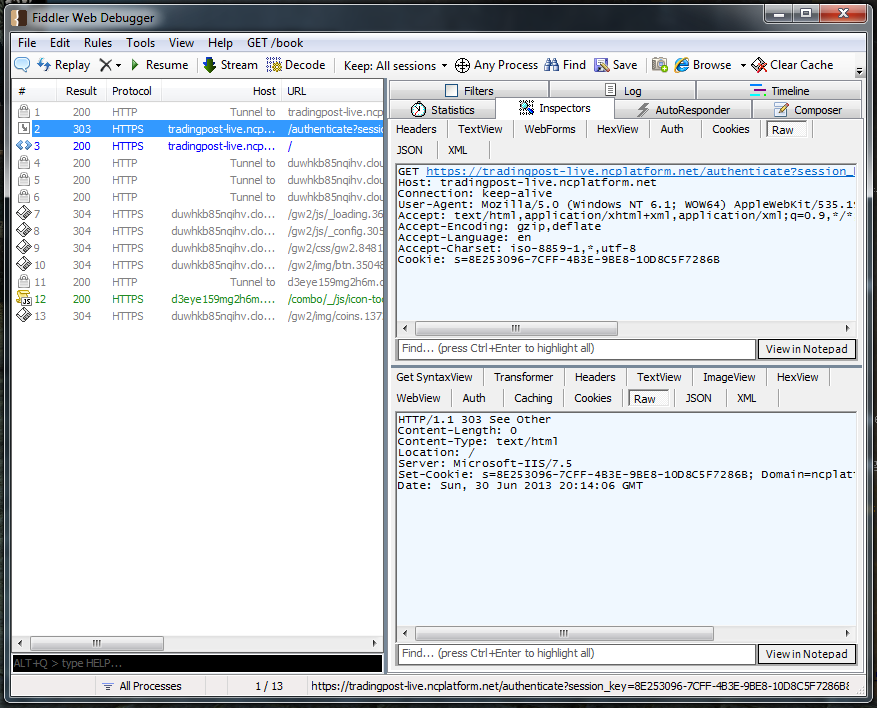Expand the toolbar overflow arrow
The height and width of the screenshot is (708, 877).
859,71
